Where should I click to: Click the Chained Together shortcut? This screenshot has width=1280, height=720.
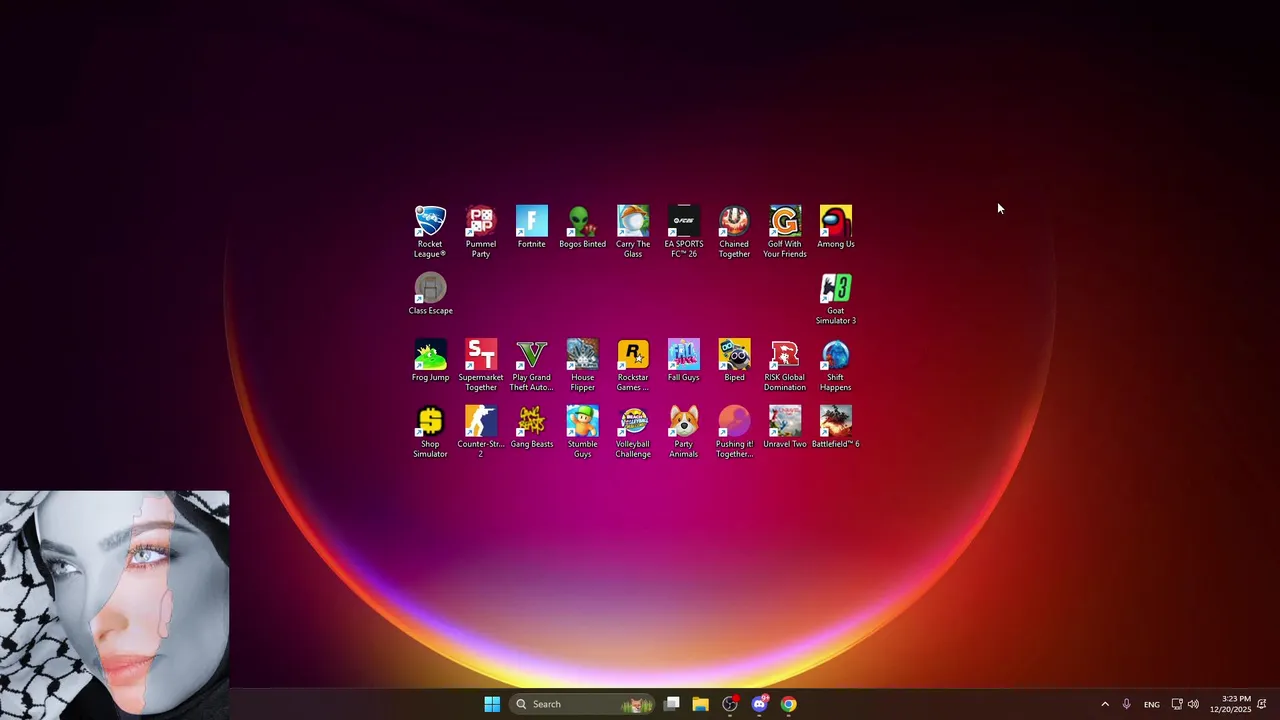tap(734, 231)
